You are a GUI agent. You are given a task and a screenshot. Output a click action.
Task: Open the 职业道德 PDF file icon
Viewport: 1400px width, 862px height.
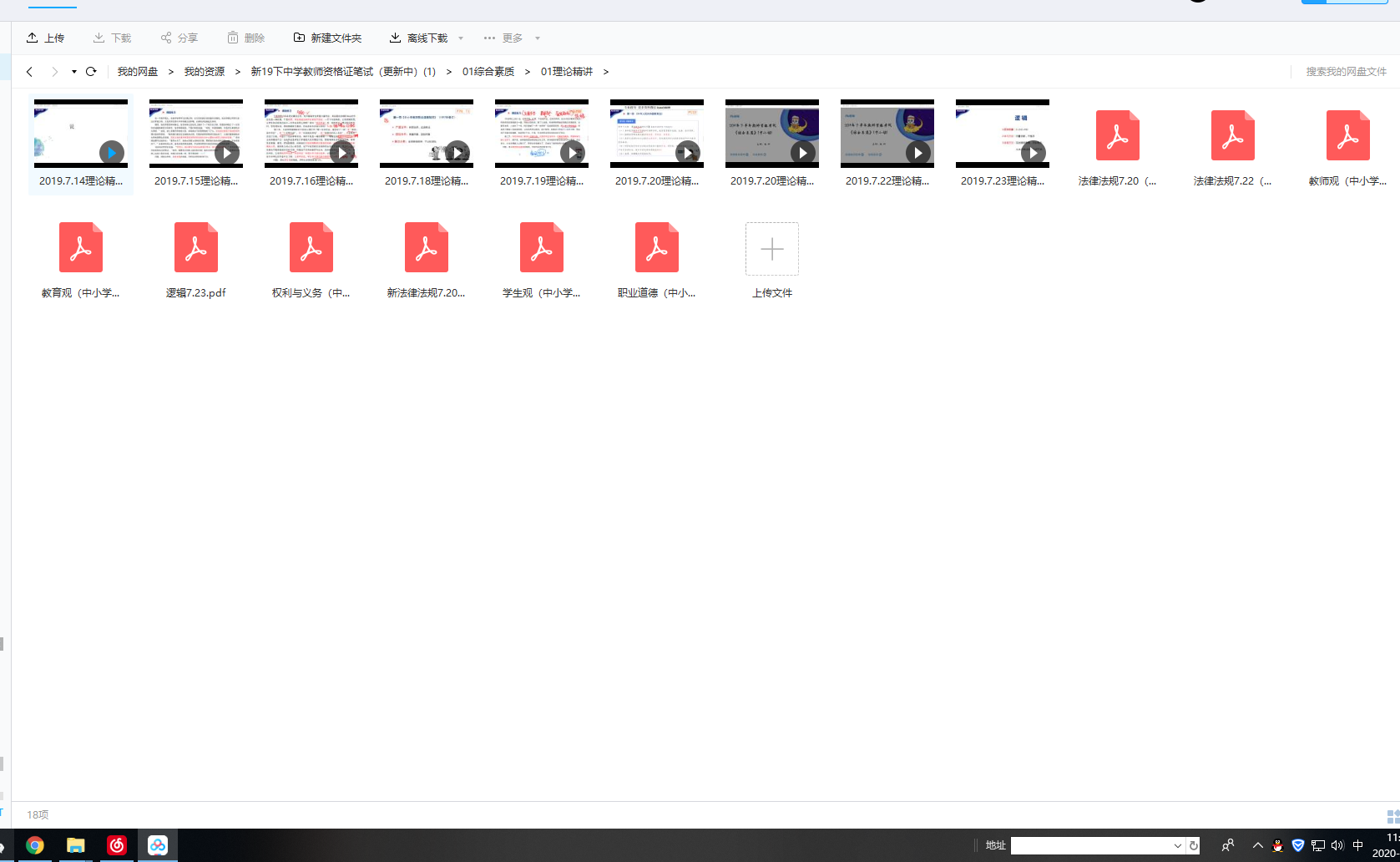click(x=656, y=248)
